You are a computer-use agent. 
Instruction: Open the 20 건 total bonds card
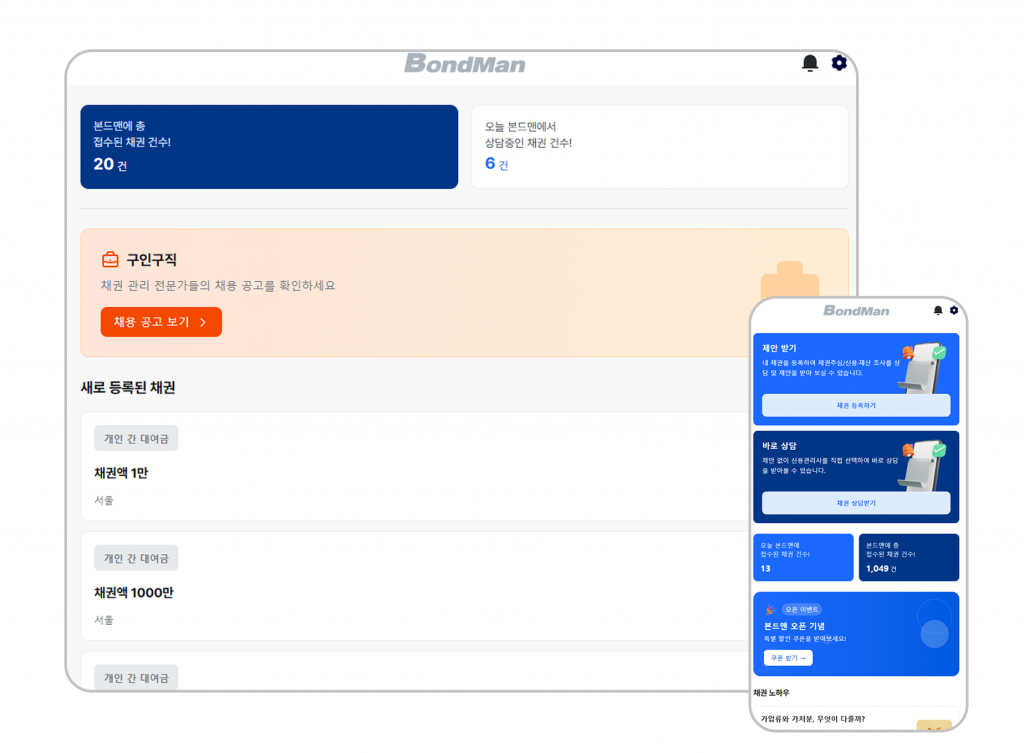[x=269, y=147]
